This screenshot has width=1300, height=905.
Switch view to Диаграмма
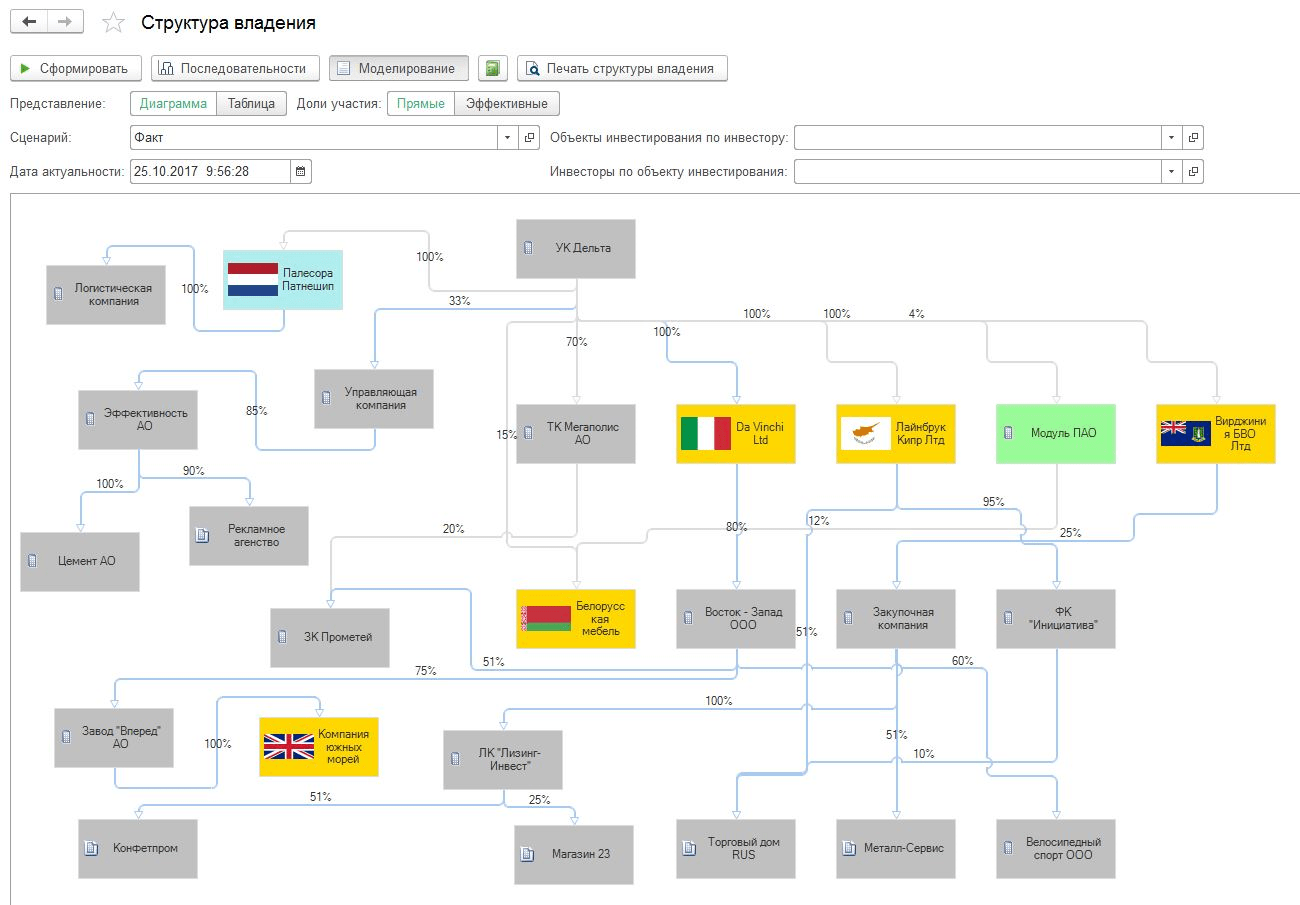173,103
